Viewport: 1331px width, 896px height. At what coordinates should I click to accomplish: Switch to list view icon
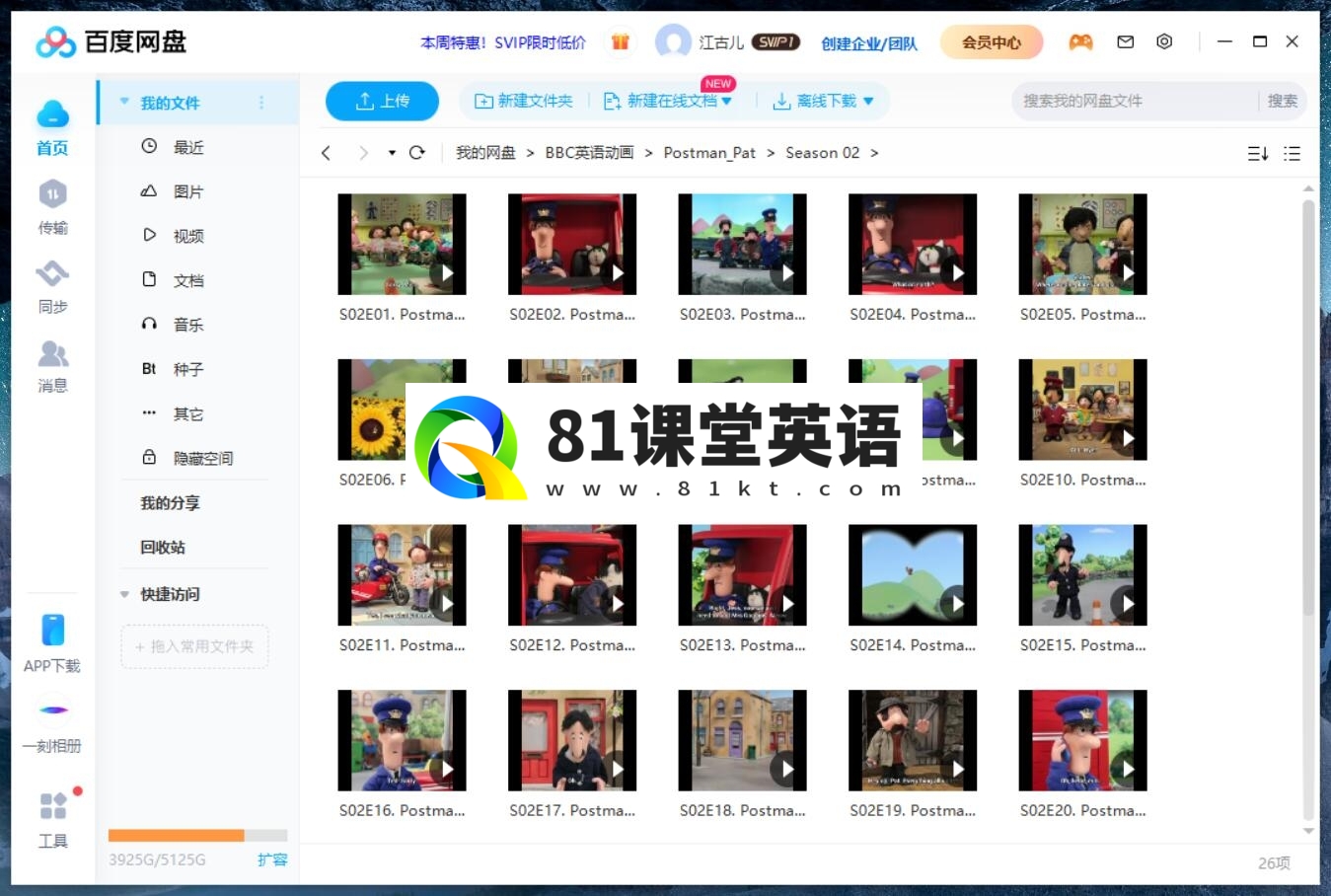pos(1292,153)
